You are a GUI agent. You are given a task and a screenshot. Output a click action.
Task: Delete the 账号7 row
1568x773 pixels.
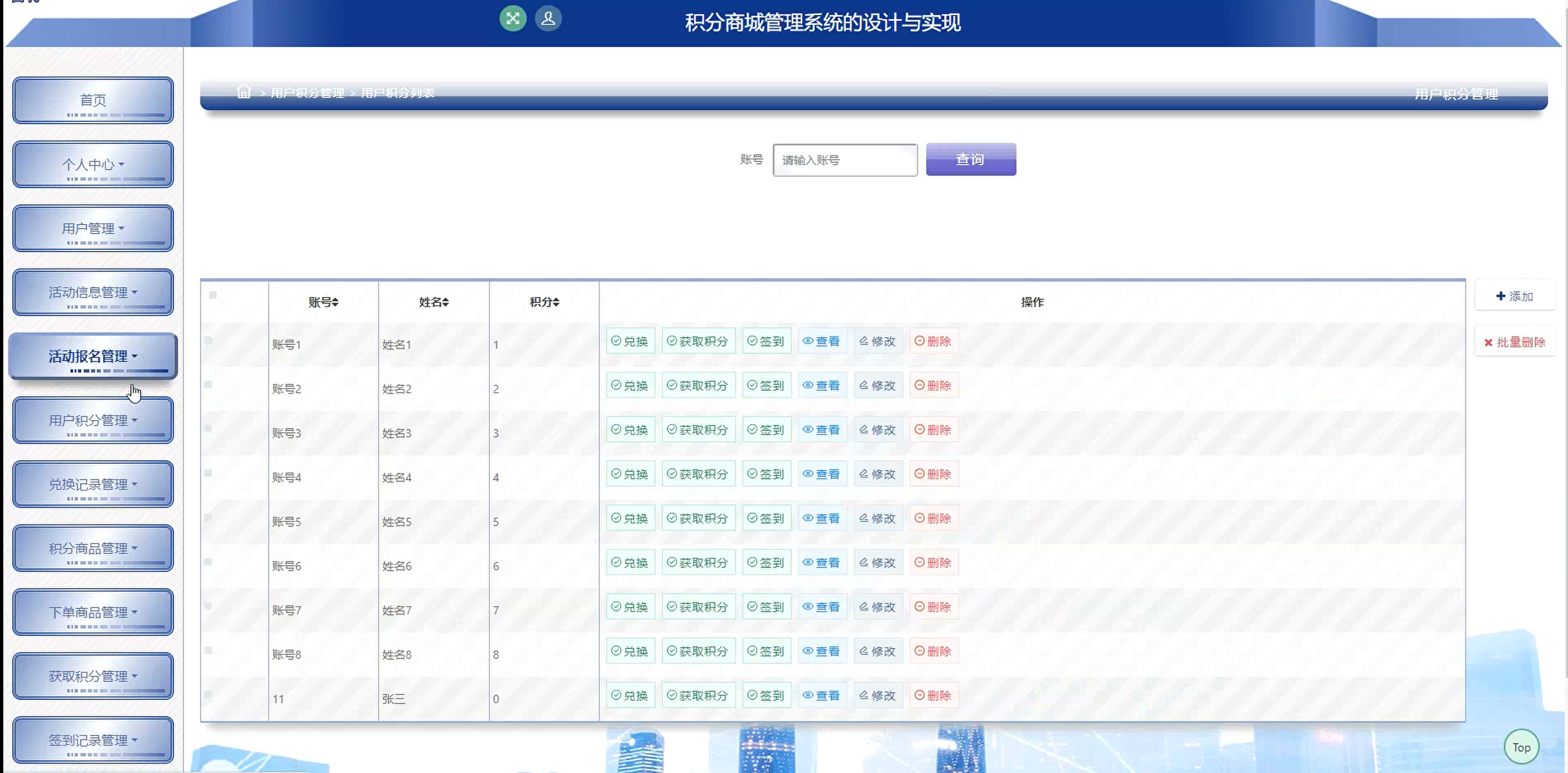(x=934, y=607)
